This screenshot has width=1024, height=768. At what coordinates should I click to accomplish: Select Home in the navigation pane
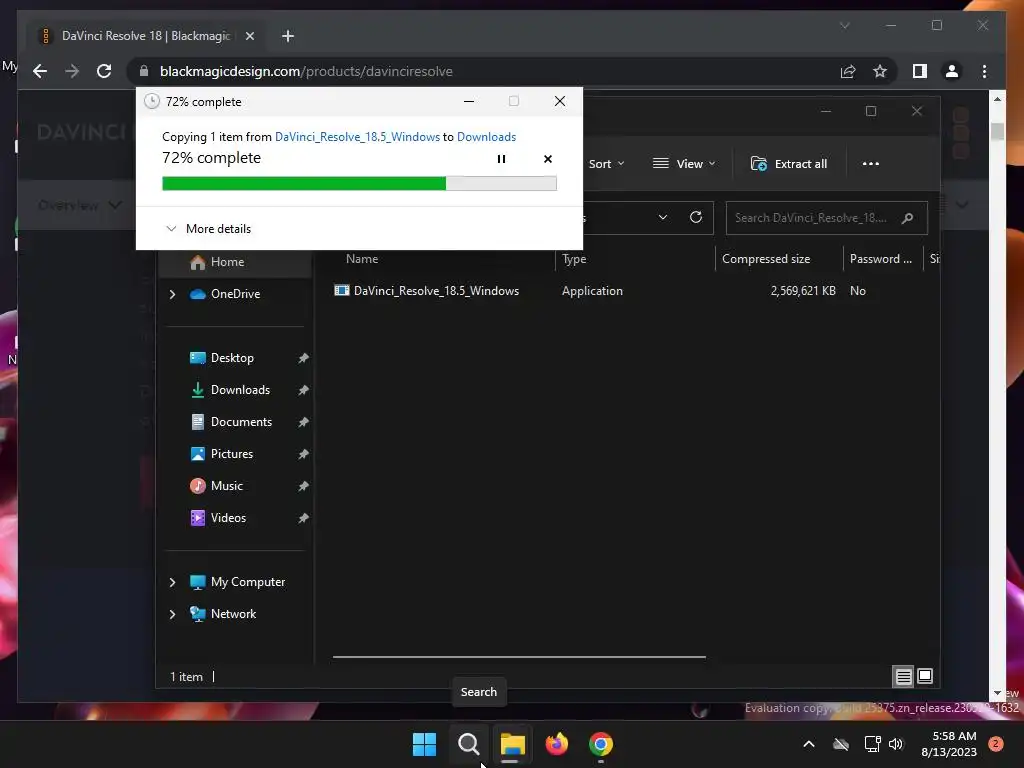click(x=235, y=262)
